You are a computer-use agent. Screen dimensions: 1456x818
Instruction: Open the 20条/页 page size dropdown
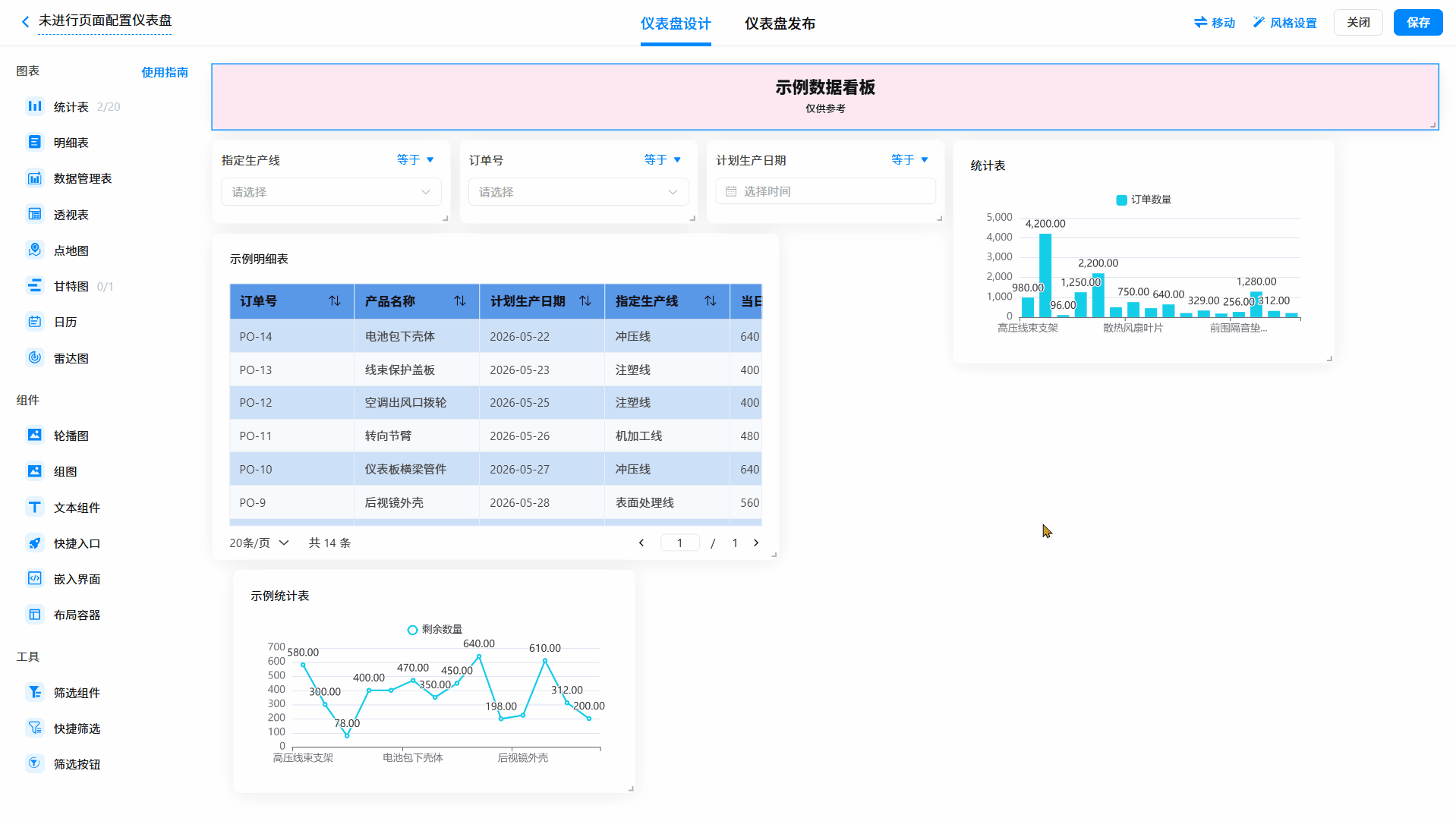259,543
